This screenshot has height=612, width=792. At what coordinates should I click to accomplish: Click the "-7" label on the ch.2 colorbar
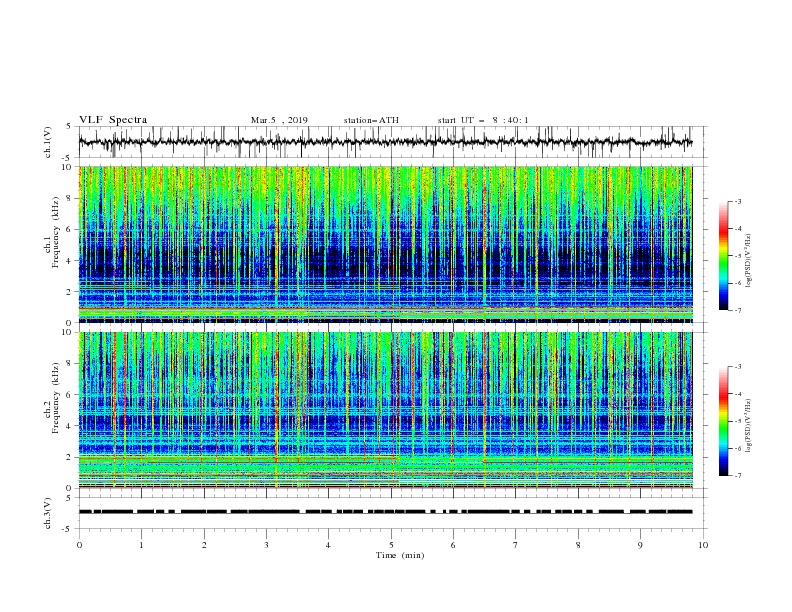[x=738, y=475]
